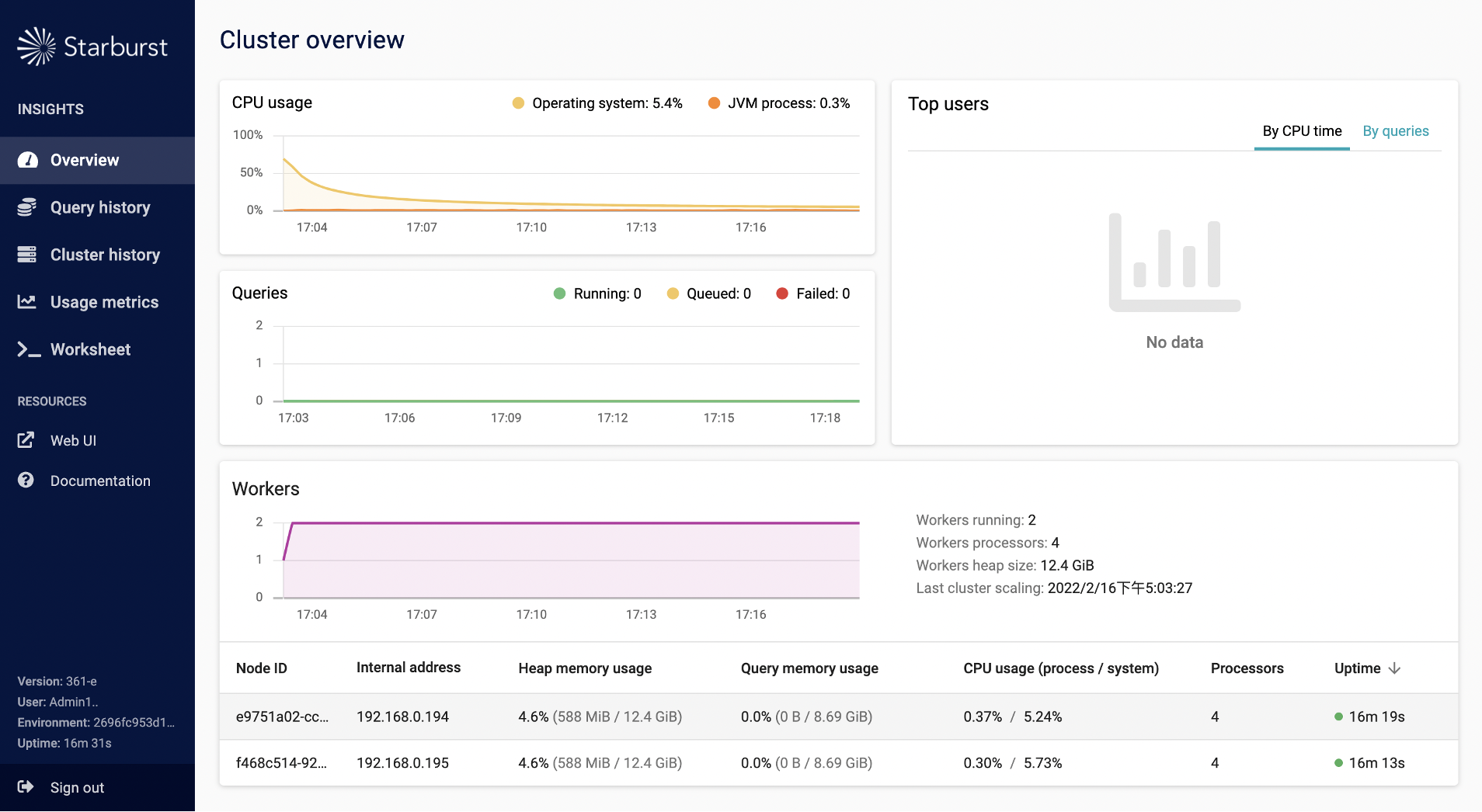Click the Web UI external link icon
The width and height of the screenshot is (1482, 812).
[x=26, y=440]
